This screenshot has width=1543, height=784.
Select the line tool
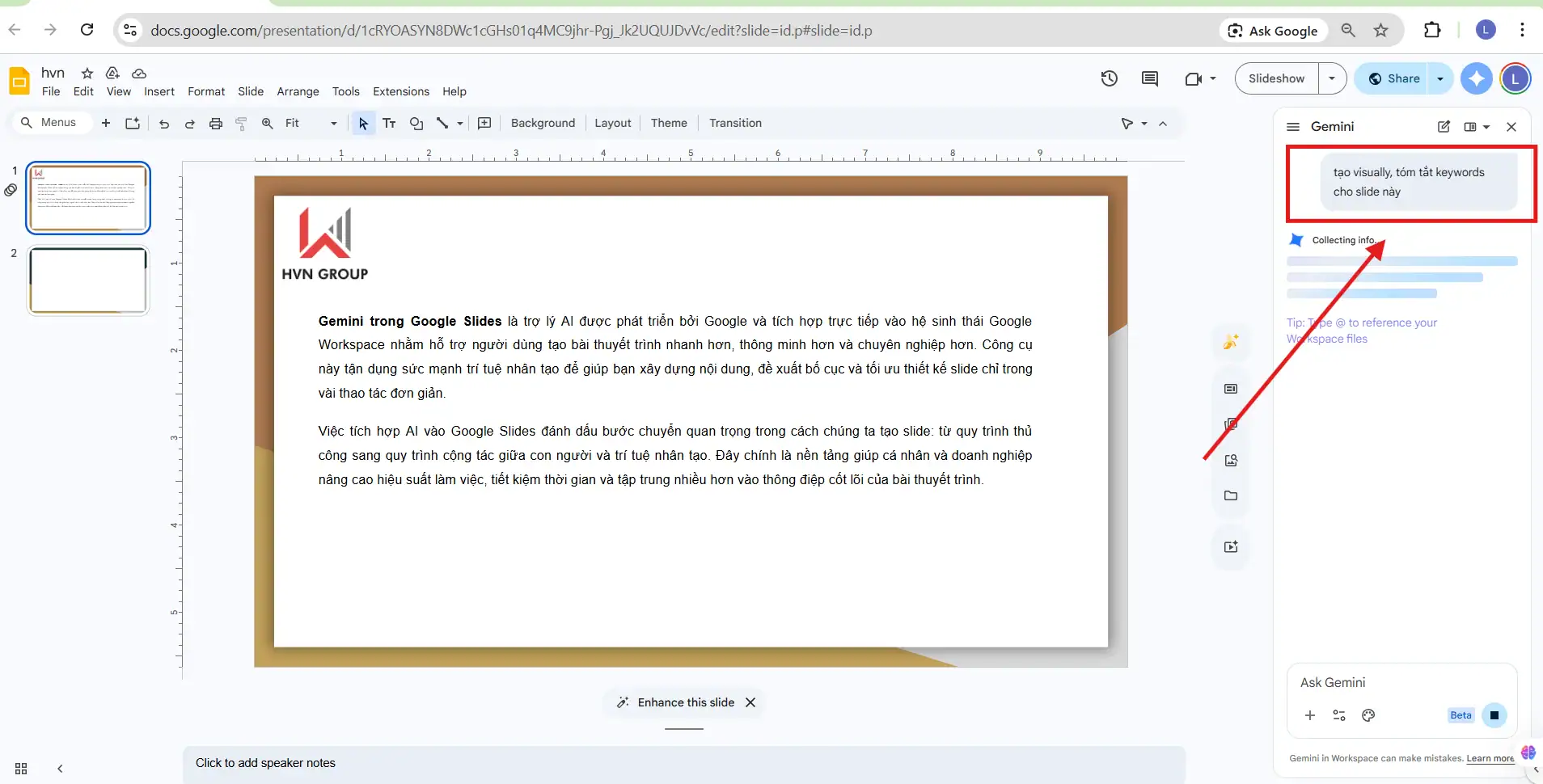(x=442, y=123)
